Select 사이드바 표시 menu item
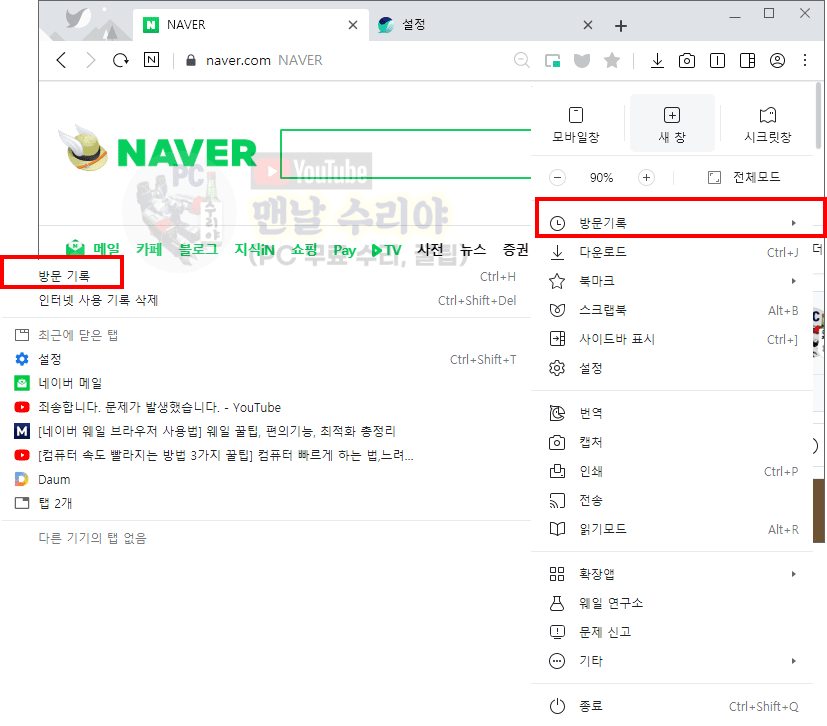The image size is (827, 726). 674,339
